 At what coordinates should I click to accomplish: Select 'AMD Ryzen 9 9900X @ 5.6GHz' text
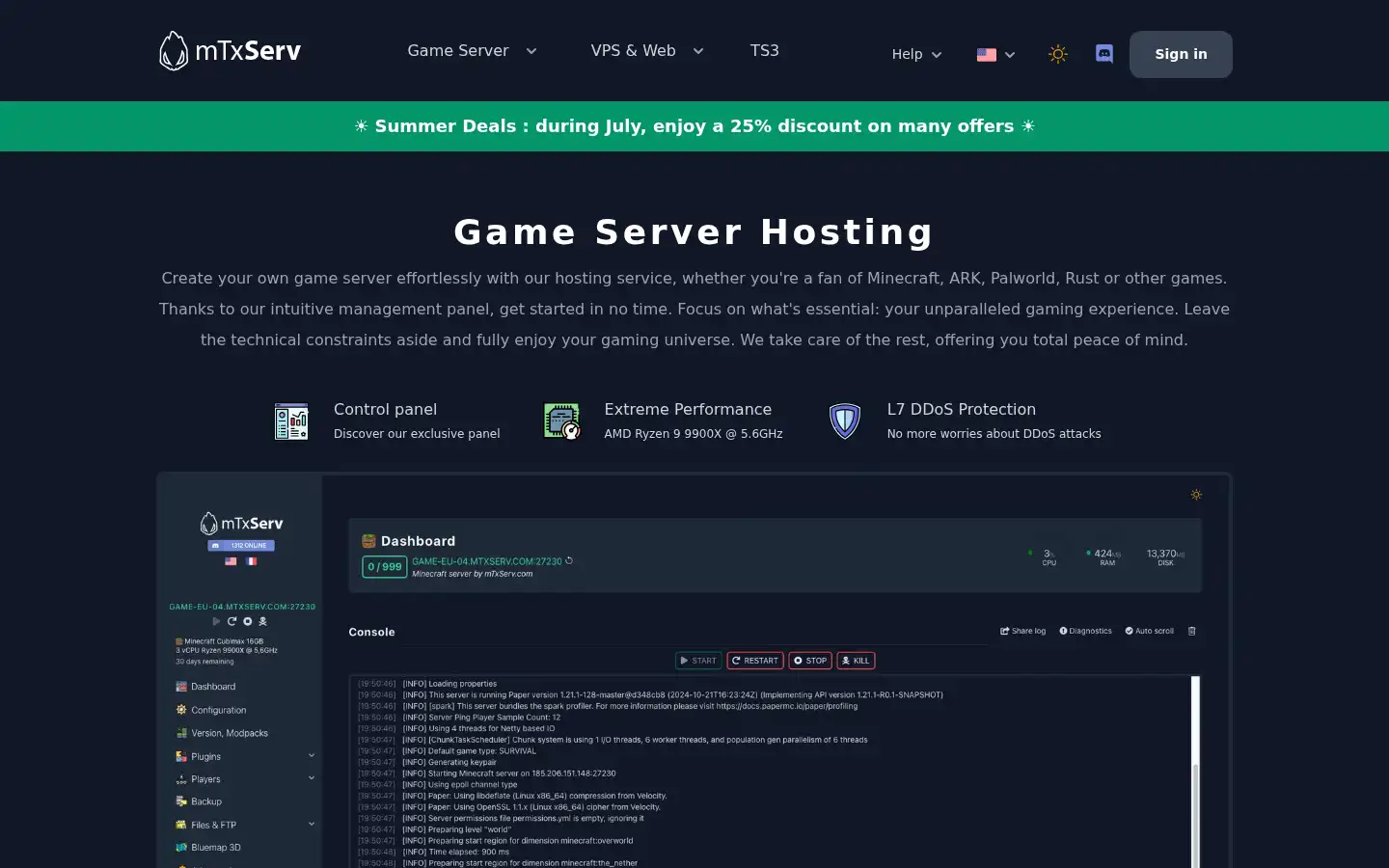click(x=694, y=434)
